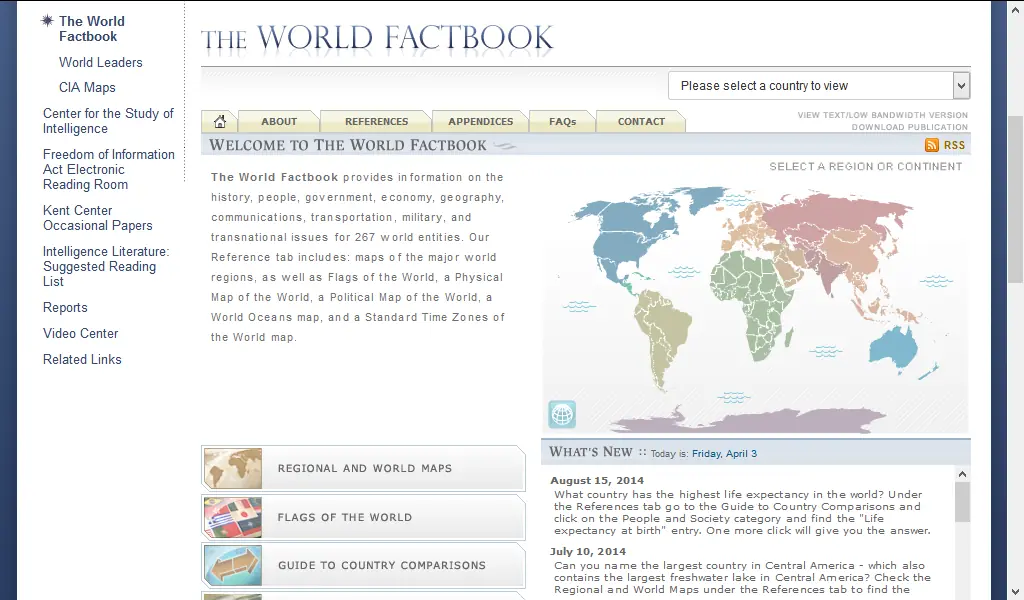This screenshot has width=1024, height=600.
Task: Click the page scrollbar down arrow
Action: (1016, 593)
